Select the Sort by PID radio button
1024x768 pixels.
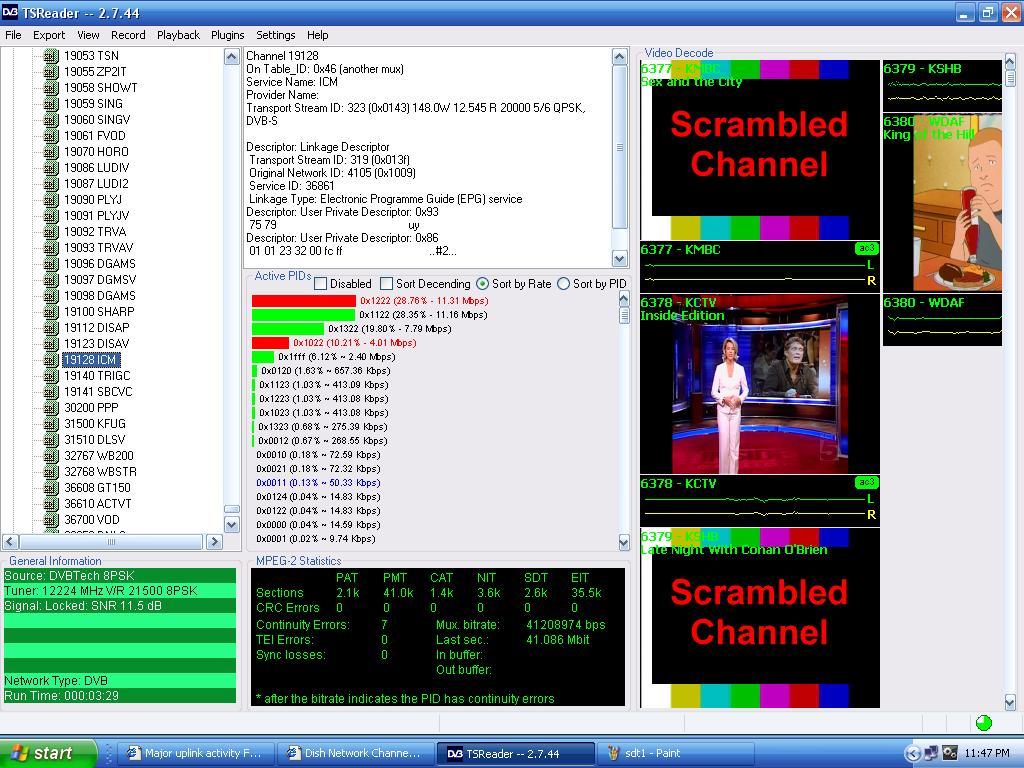click(563, 284)
